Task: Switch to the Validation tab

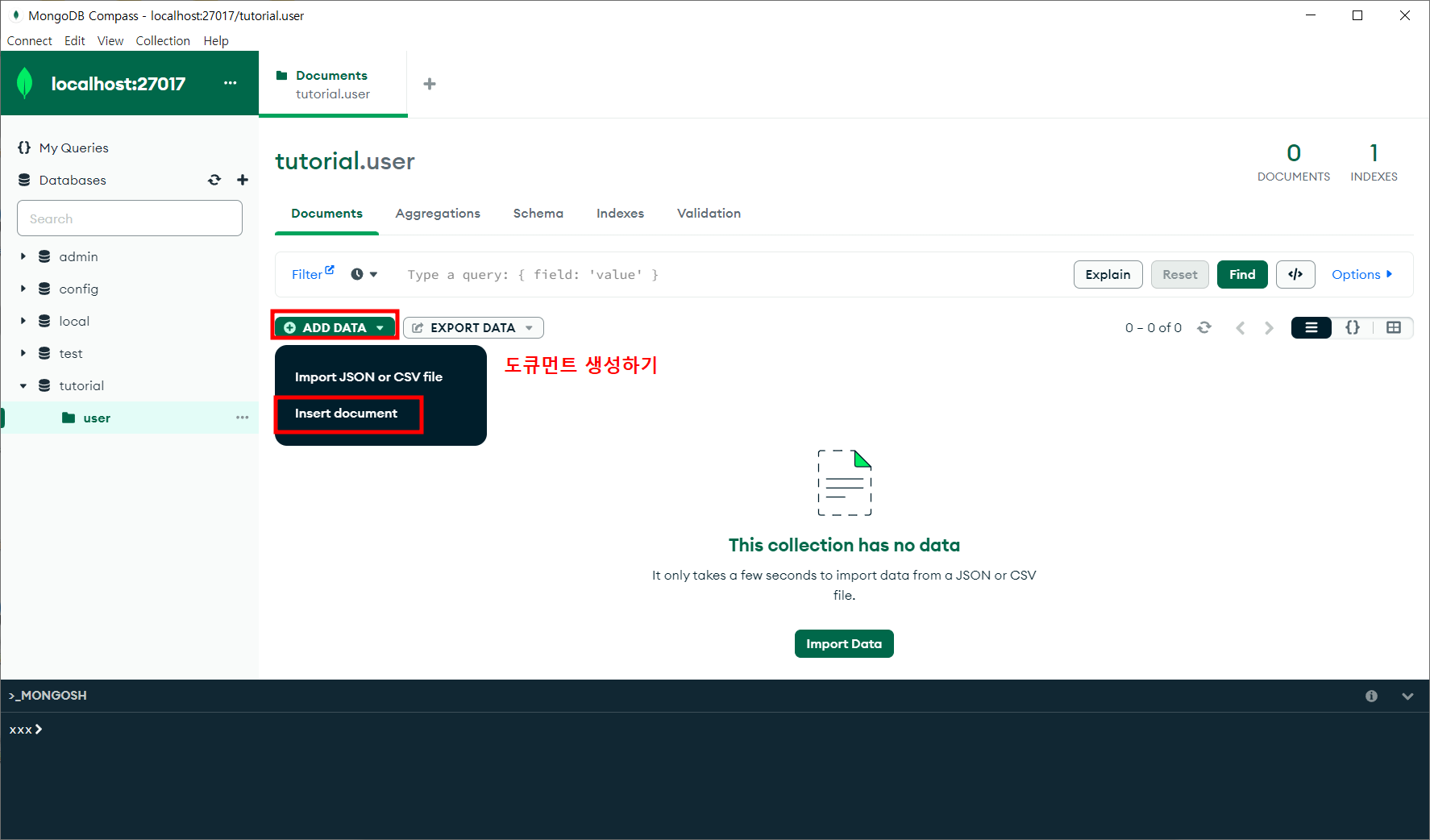Action: (x=709, y=214)
